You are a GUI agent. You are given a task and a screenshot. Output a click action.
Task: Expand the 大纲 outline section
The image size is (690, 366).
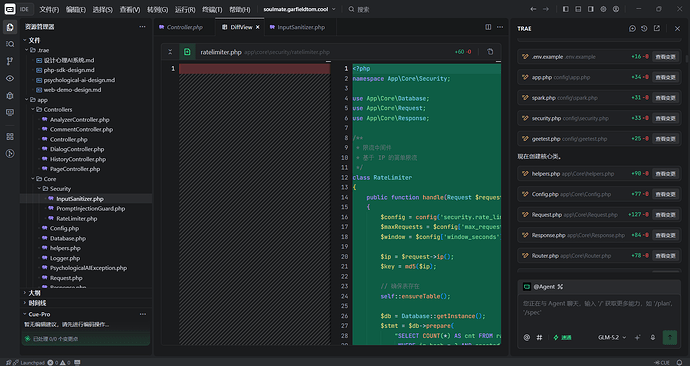(34, 293)
